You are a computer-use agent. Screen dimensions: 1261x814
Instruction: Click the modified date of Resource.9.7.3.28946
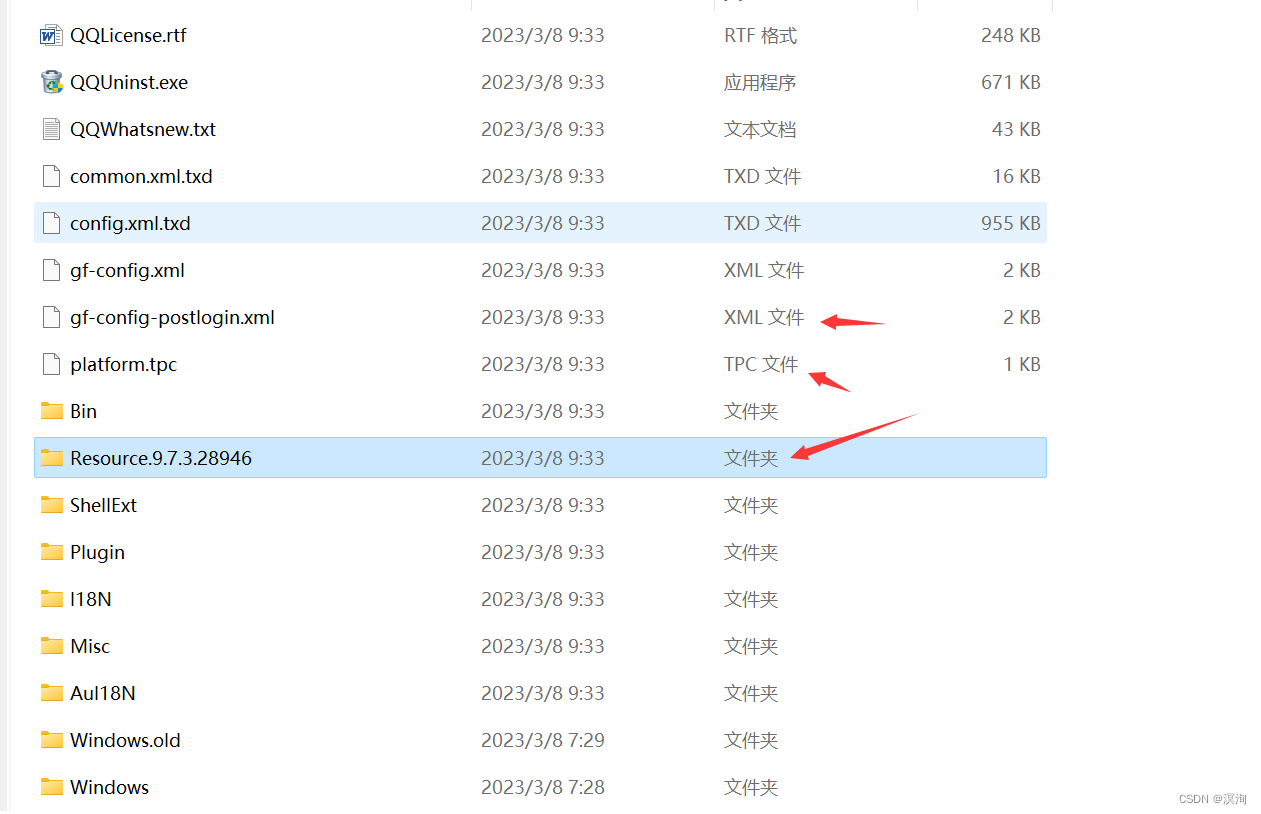[543, 458]
